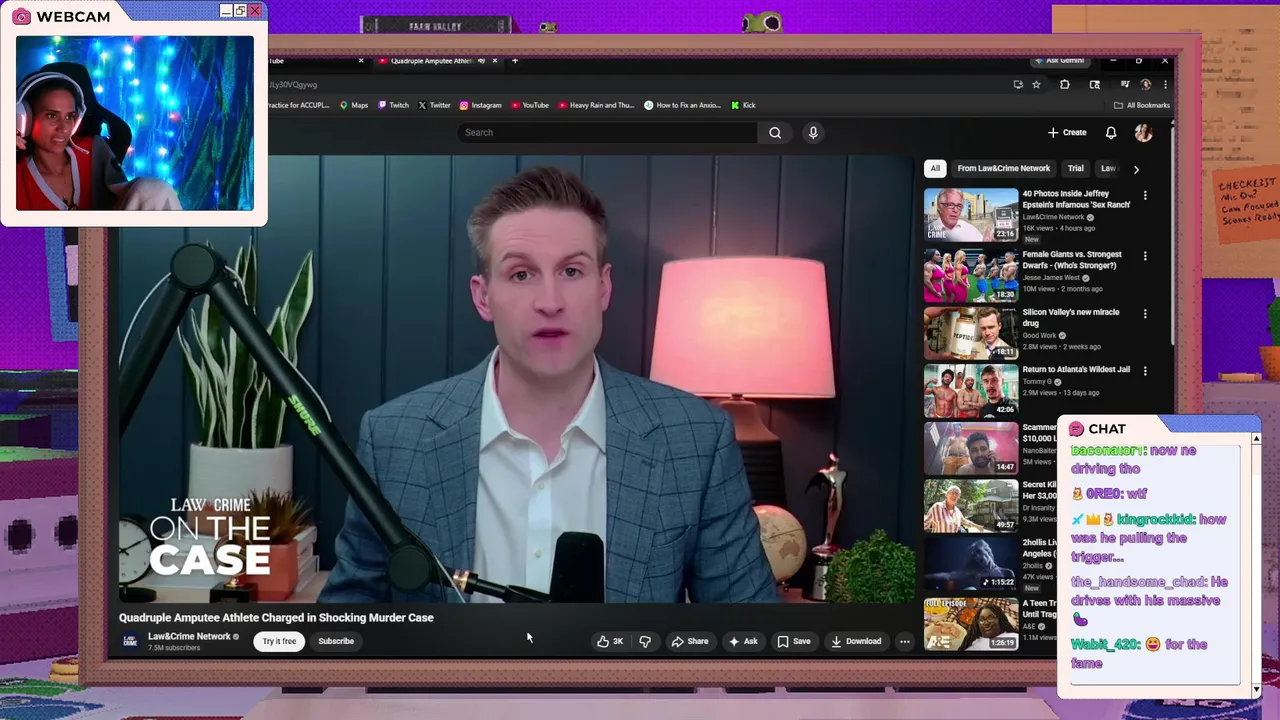1280x720 pixels.
Task: Click the Create button on YouTube
Action: pos(1067,132)
